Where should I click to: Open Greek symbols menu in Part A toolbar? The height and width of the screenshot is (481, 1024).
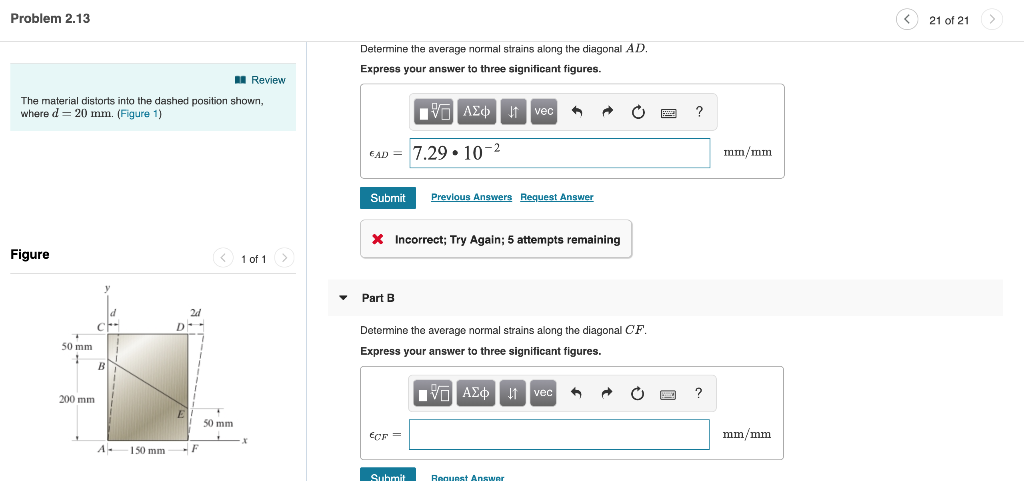[477, 112]
